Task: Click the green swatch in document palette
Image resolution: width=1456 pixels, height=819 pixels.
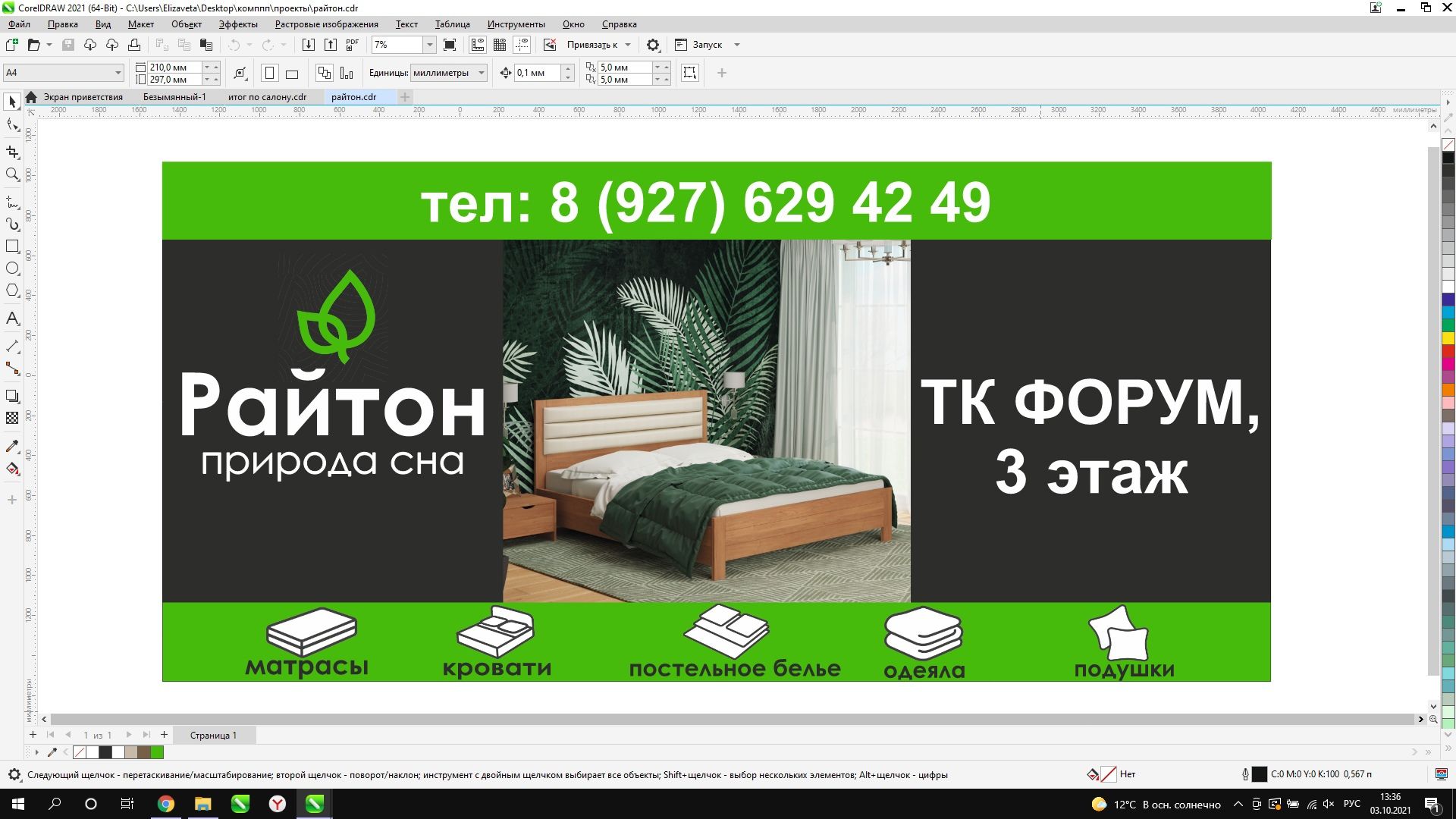Action: pos(157,752)
